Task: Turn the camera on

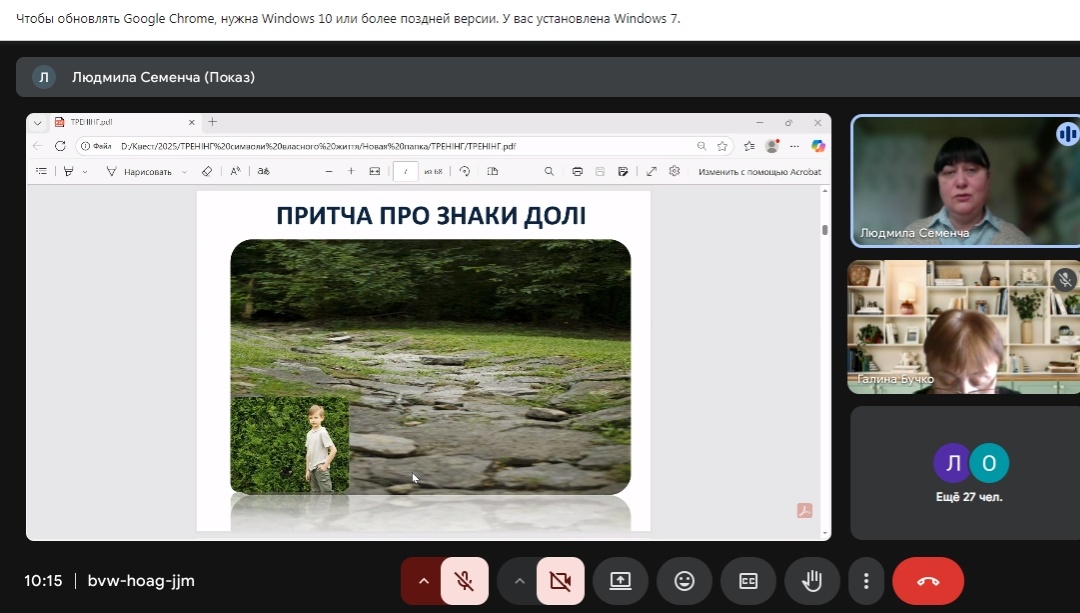Action: pos(560,580)
